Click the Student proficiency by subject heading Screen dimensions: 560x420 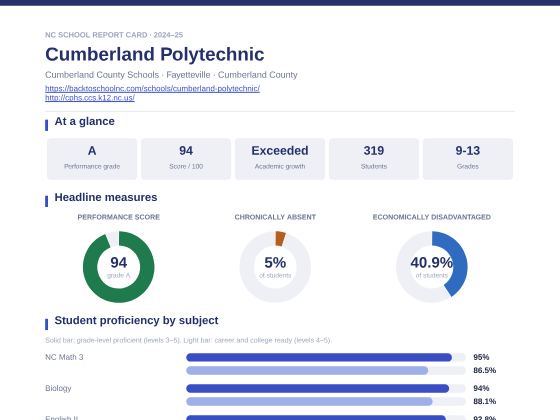pos(136,320)
